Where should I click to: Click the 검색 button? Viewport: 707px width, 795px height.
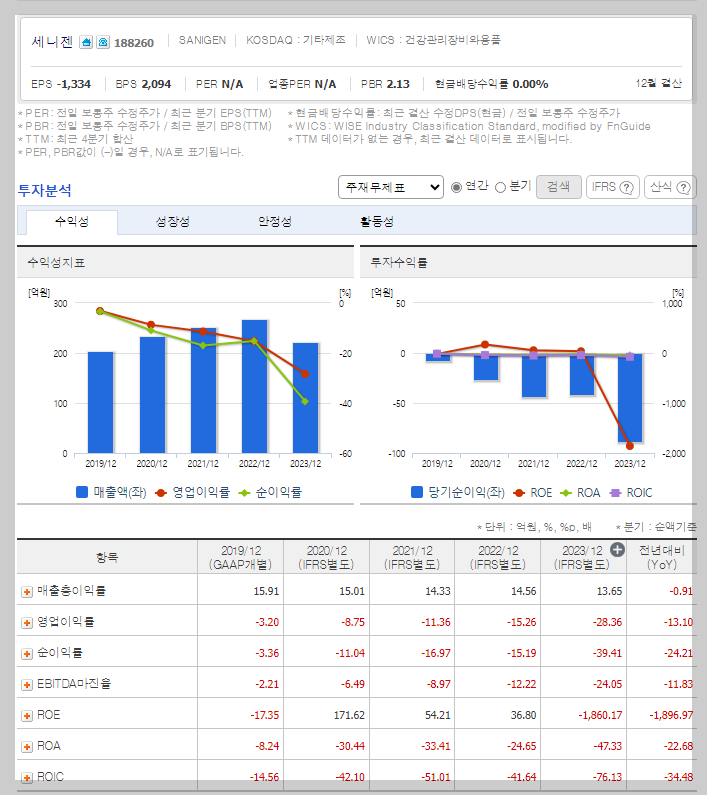tap(558, 187)
